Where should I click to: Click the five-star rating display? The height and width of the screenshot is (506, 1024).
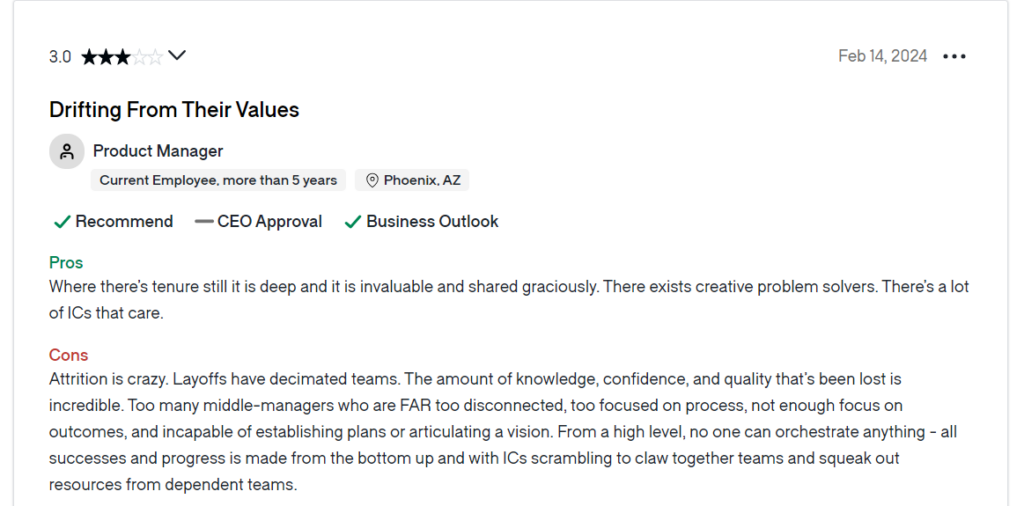pyautogui.click(x=122, y=57)
